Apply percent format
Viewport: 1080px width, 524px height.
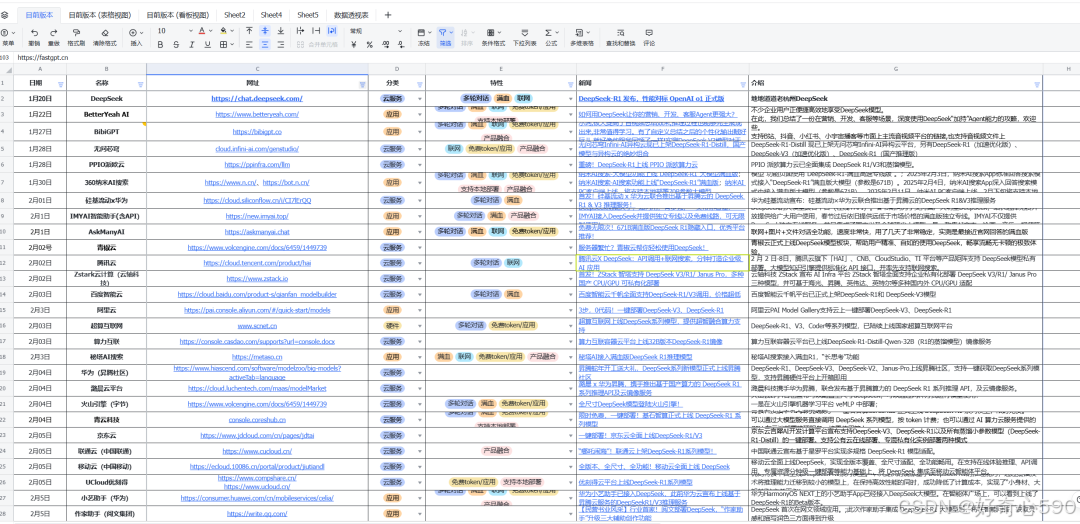click(369, 45)
